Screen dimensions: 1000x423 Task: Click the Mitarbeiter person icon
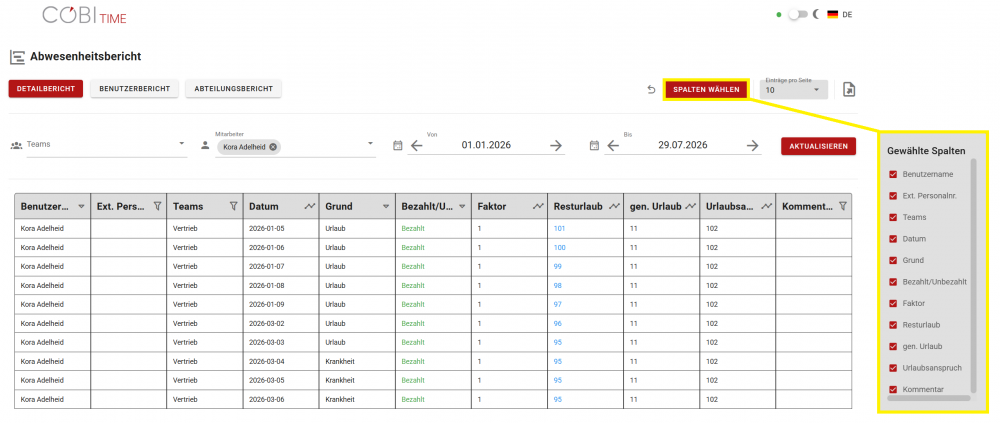(205, 145)
